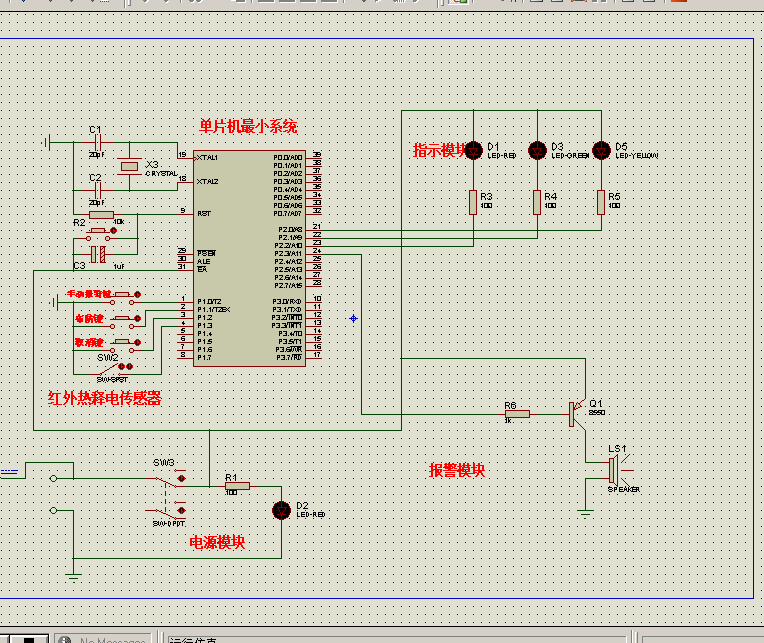Toggle the 取消键 button actuator dot

[x=138, y=342]
